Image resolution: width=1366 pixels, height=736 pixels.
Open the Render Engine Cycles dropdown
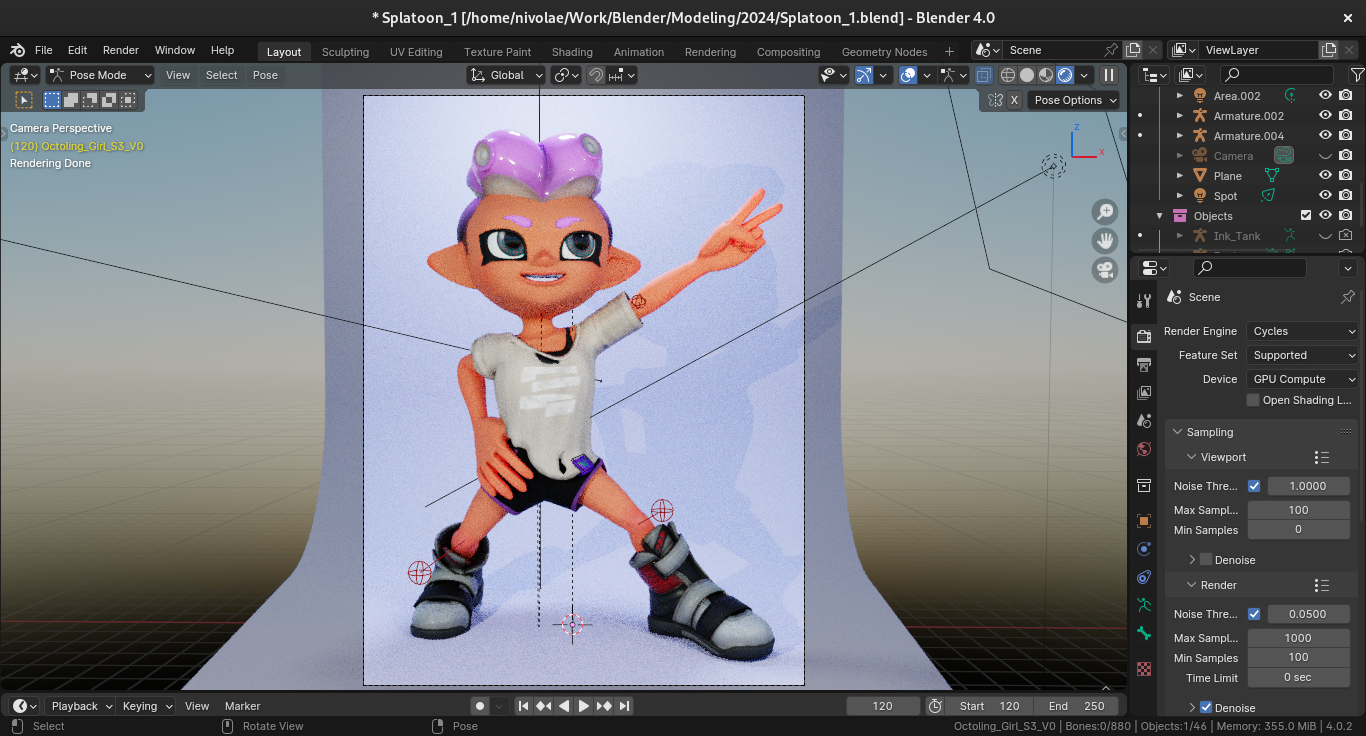coord(1303,331)
